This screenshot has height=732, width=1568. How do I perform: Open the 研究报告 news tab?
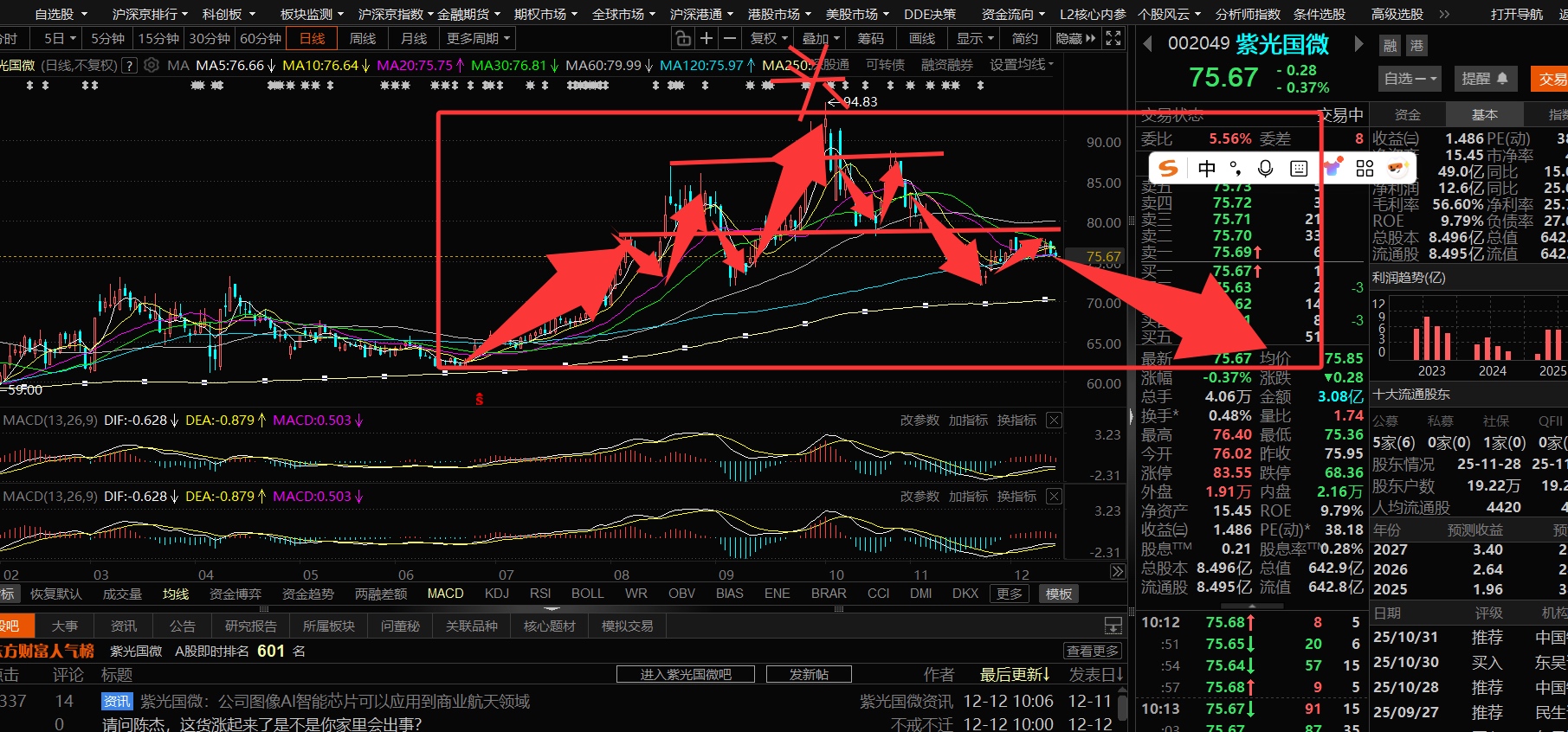pos(251,626)
